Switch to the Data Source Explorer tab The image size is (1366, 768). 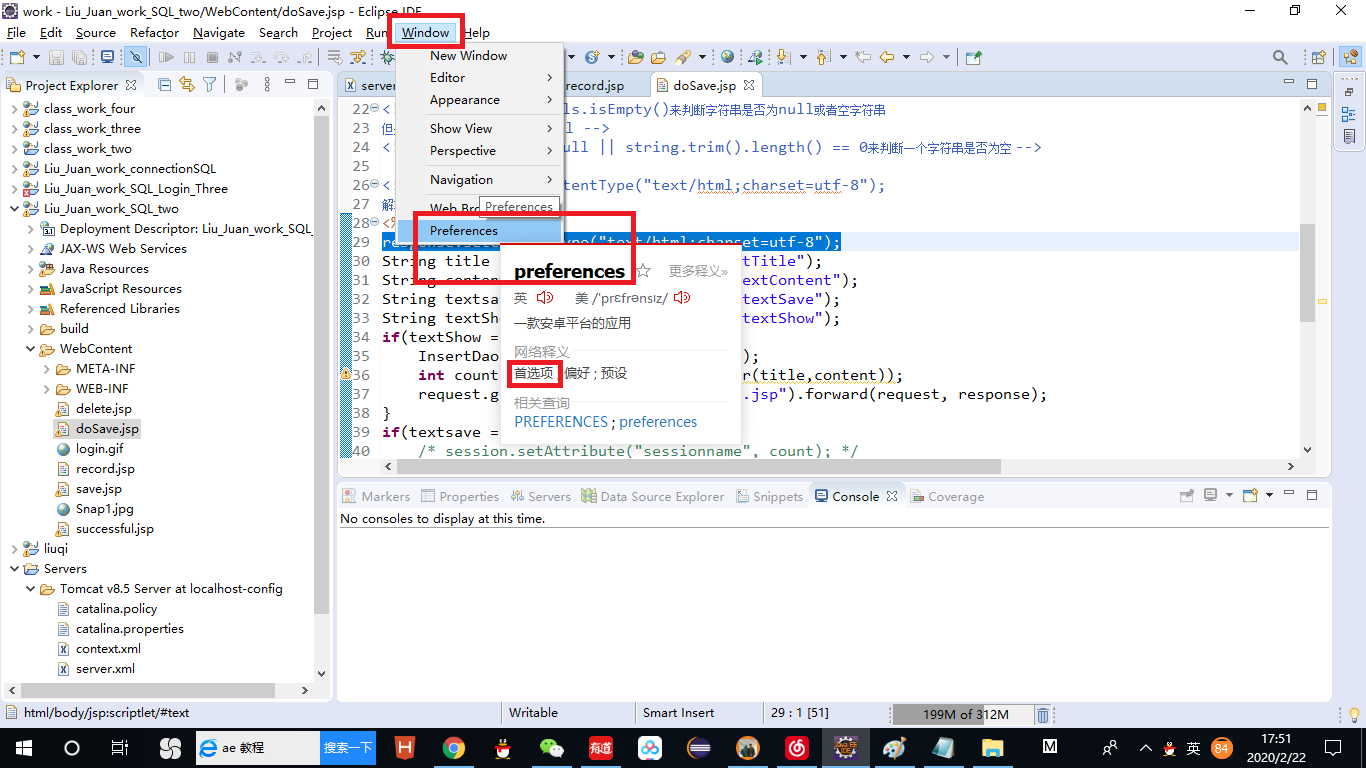pos(652,496)
